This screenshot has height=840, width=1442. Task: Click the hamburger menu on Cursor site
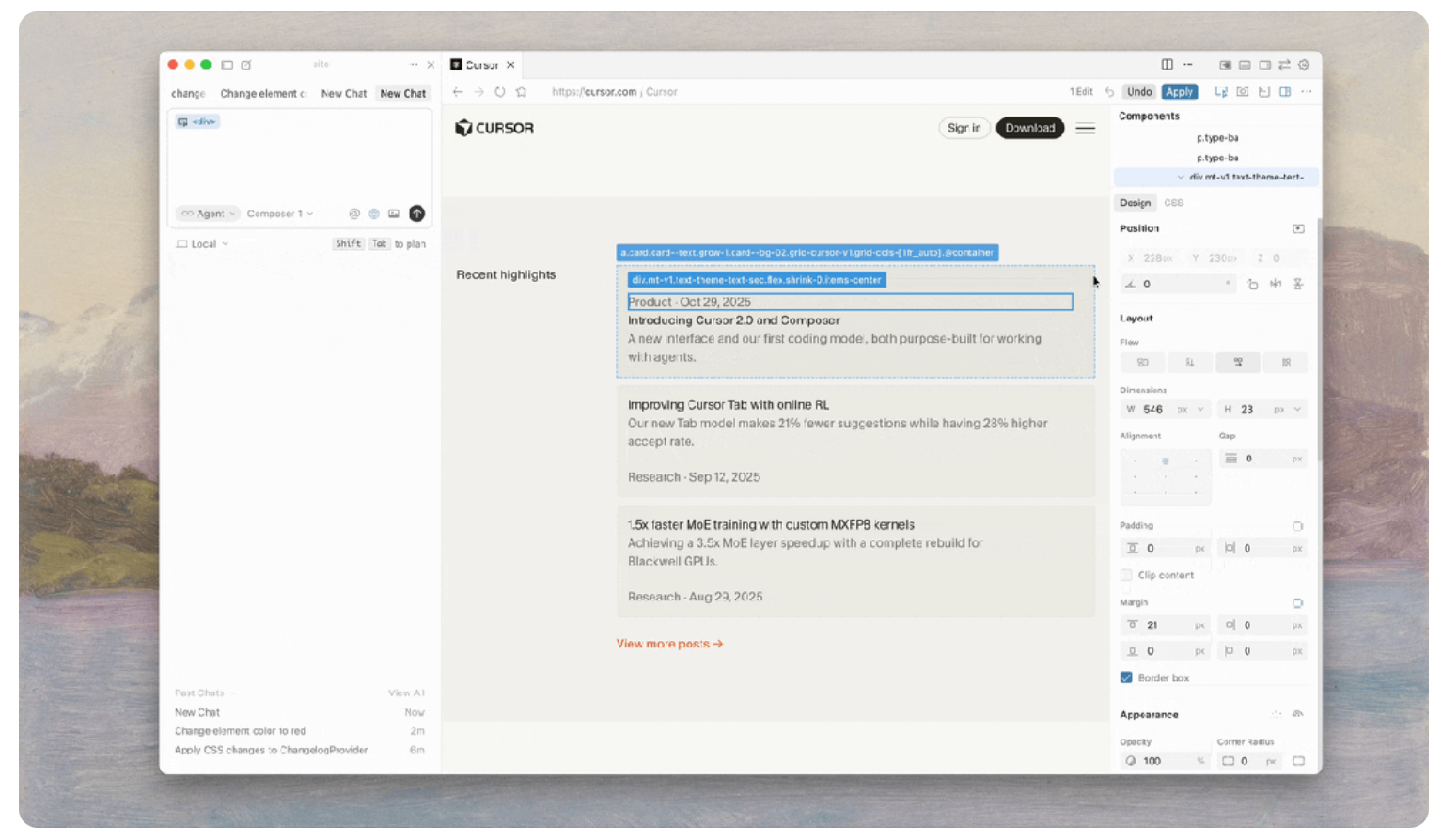coord(1086,129)
